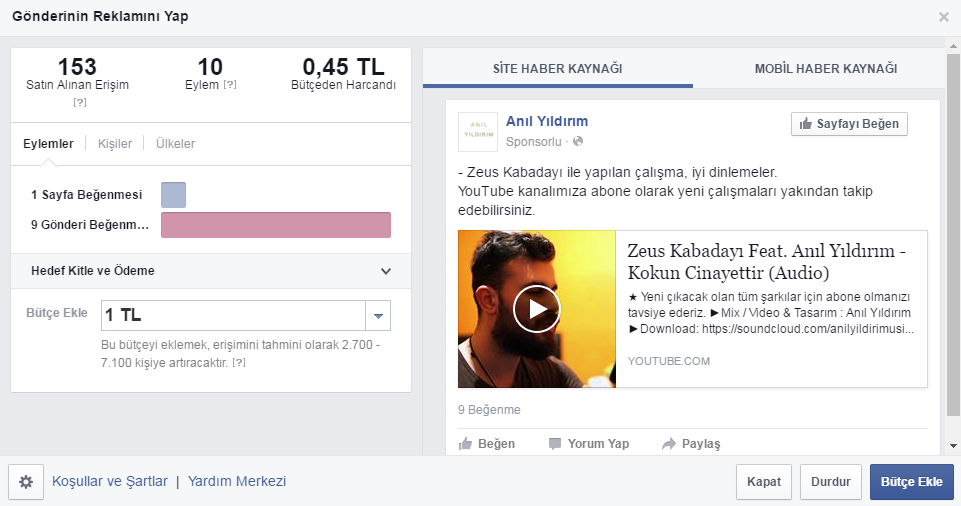Click the globe audience icon beside Sponsorlu
961x506 pixels.
[x=578, y=142]
